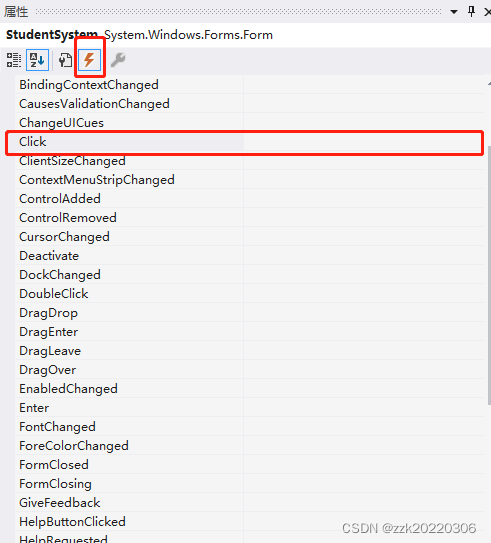Image resolution: width=491 pixels, height=543 pixels.
Task: Open the window position dropdown arrow
Action: click(454, 12)
